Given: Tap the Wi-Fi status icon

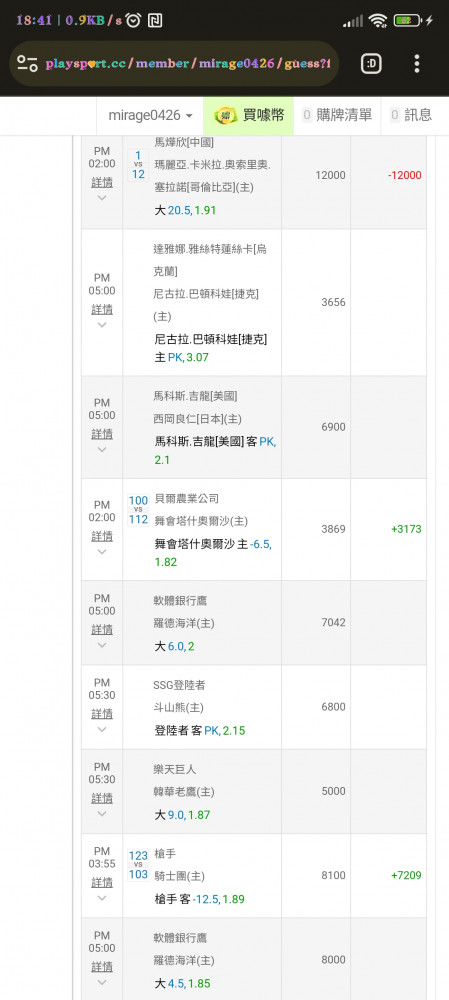Looking at the screenshot, I should 378,20.
